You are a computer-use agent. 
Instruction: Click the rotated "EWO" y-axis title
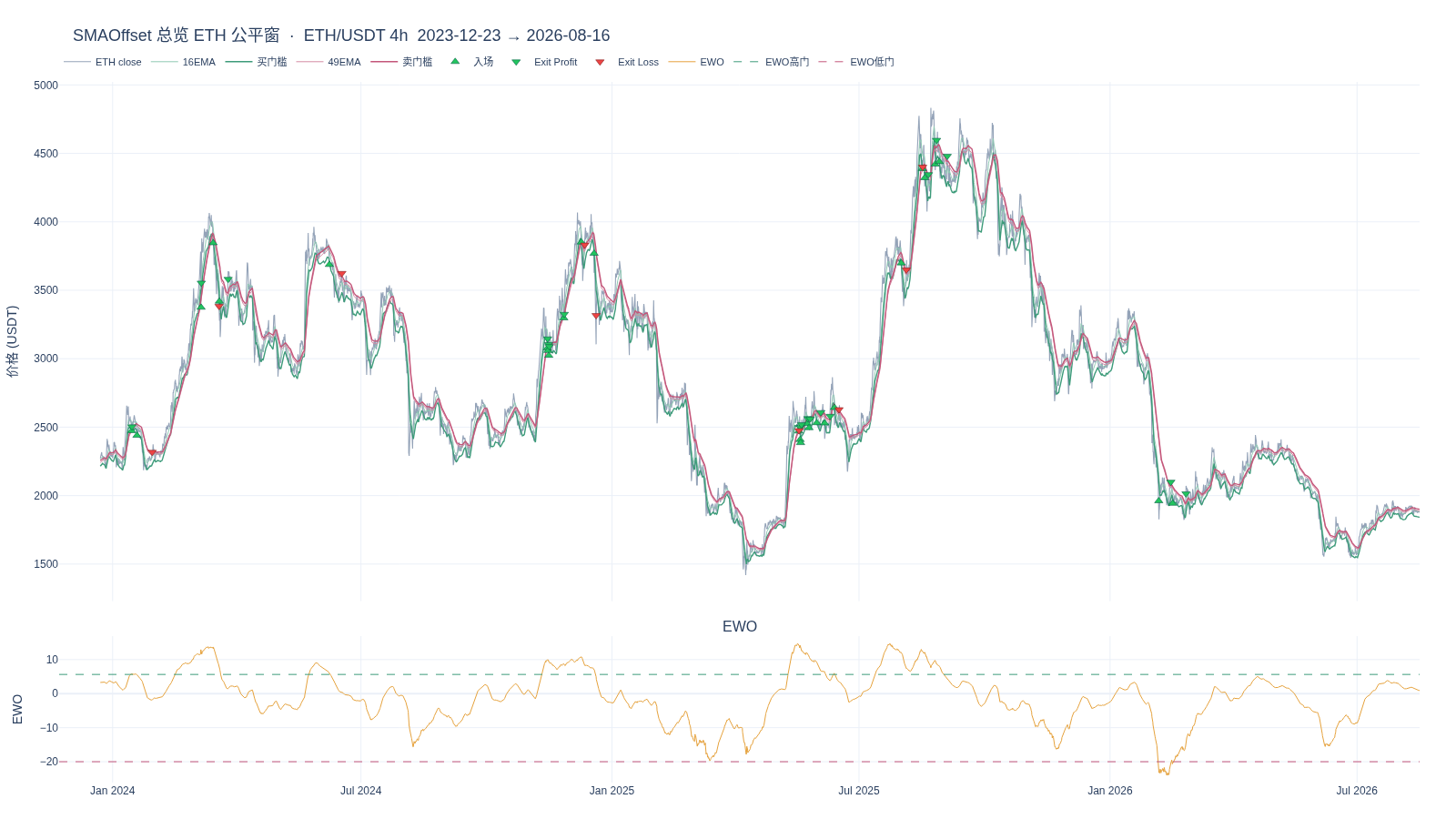pyautogui.click(x=17, y=710)
